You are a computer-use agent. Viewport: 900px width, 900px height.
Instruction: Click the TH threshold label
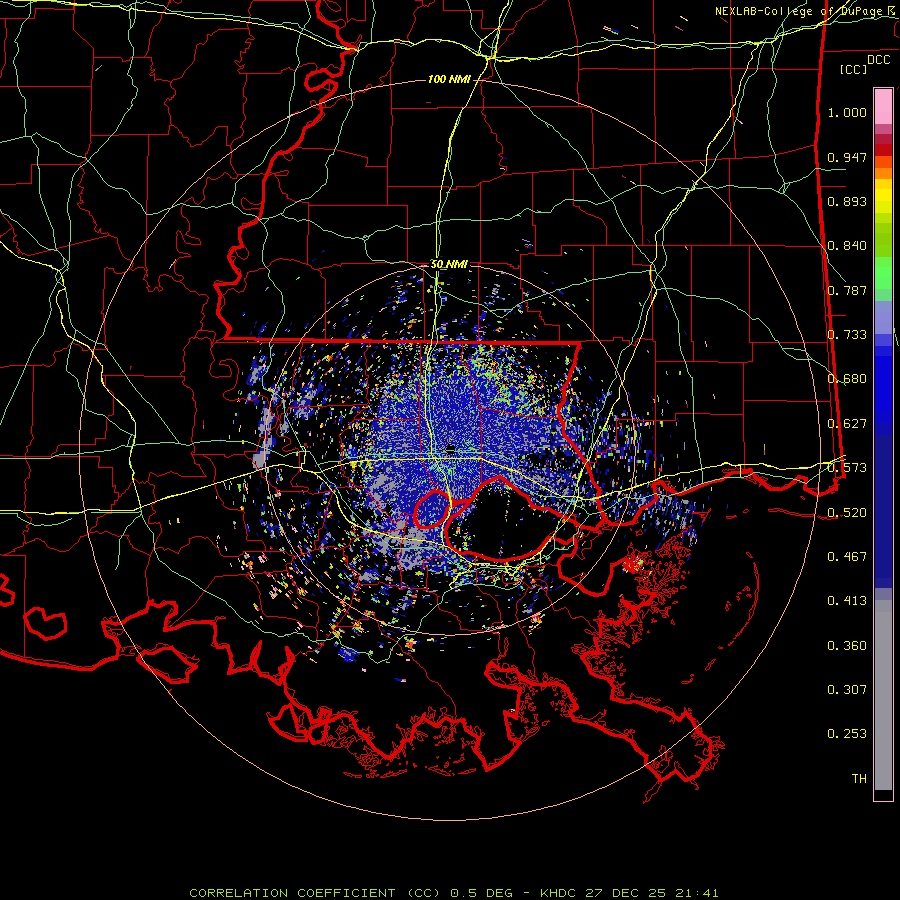(859, 779)
